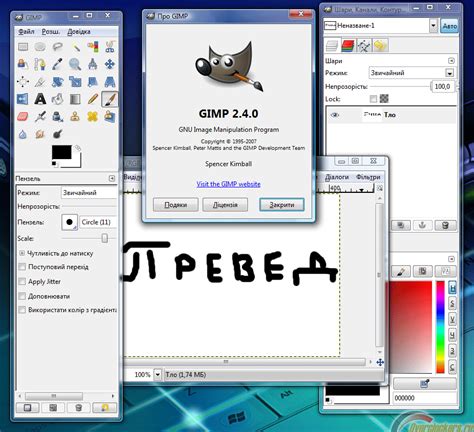474x432 pixels.
Task: Expand Чутливість до натиску options
Action: [x=22, y=253]
